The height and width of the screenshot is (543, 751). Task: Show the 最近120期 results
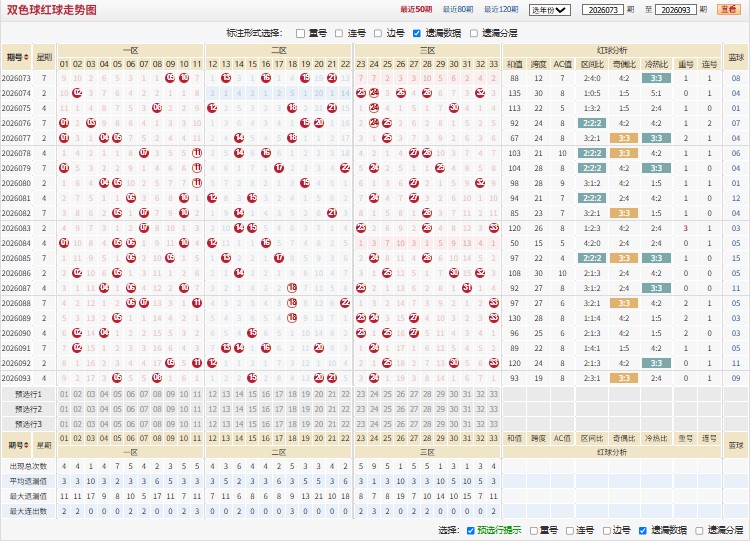pyautogui.click(x=501, y=10)
